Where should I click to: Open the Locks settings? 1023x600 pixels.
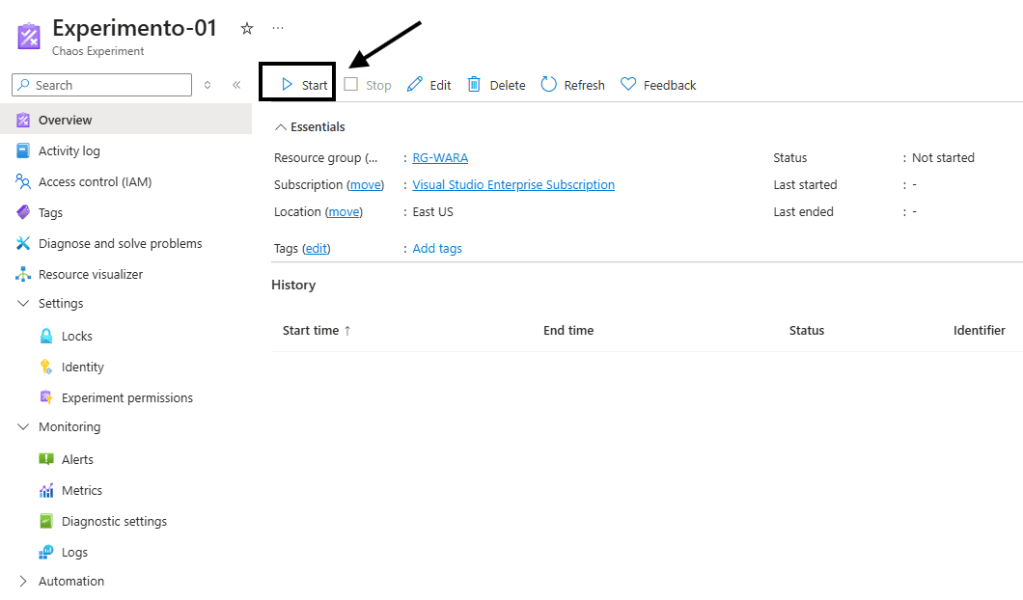coord(77,336)
